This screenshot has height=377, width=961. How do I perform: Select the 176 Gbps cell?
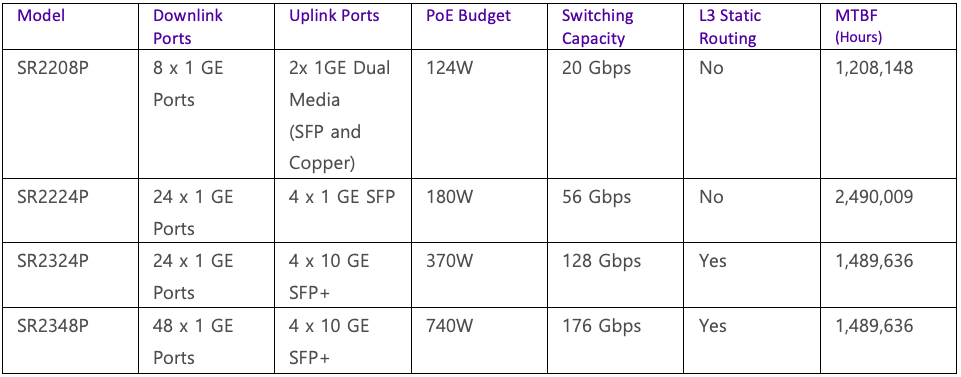[601, 326]
